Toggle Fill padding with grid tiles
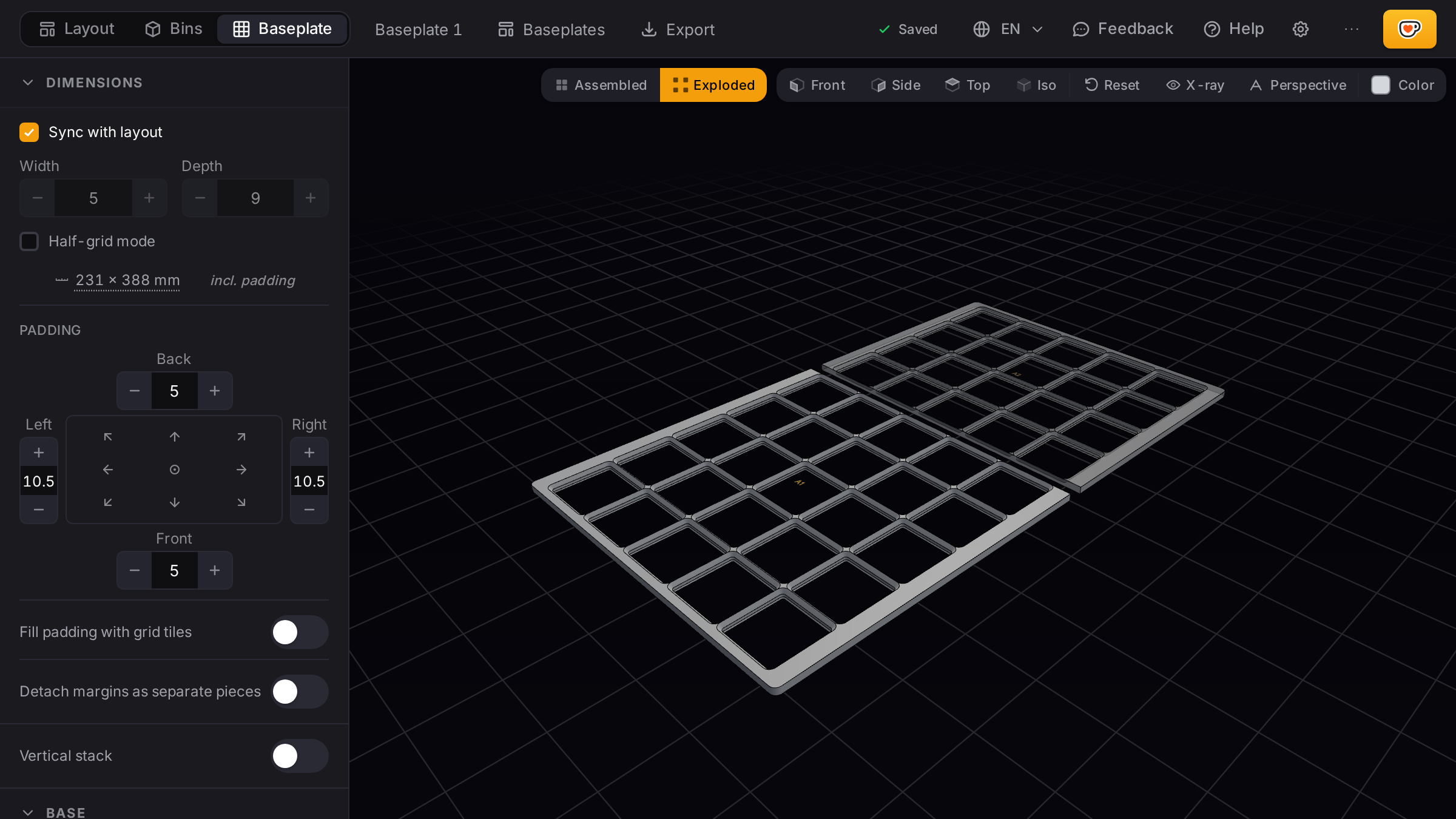This screenshot has height=819, width=1456. point(300,632)
